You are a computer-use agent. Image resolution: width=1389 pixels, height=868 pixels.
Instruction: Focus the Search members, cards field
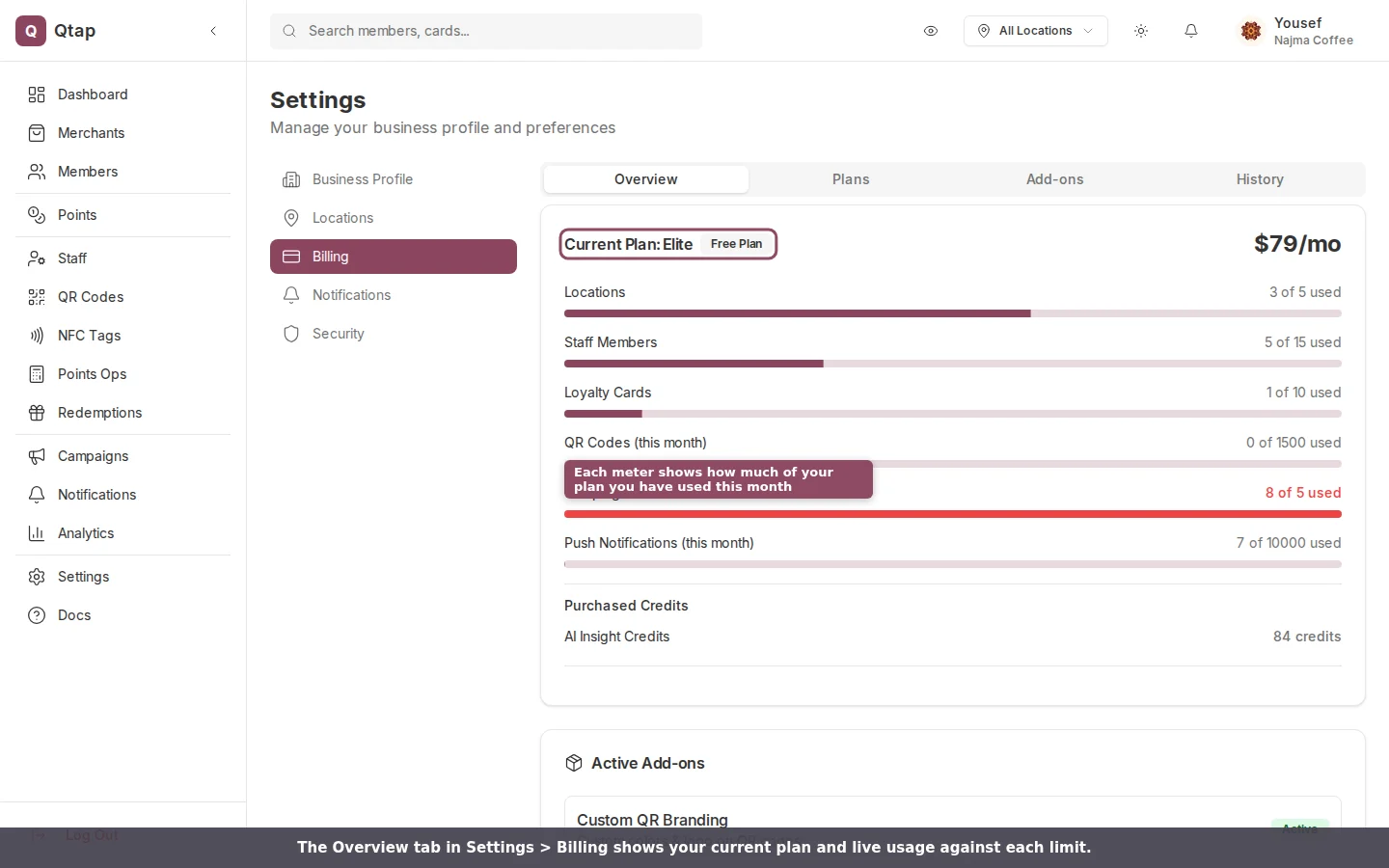click(486, 31)
